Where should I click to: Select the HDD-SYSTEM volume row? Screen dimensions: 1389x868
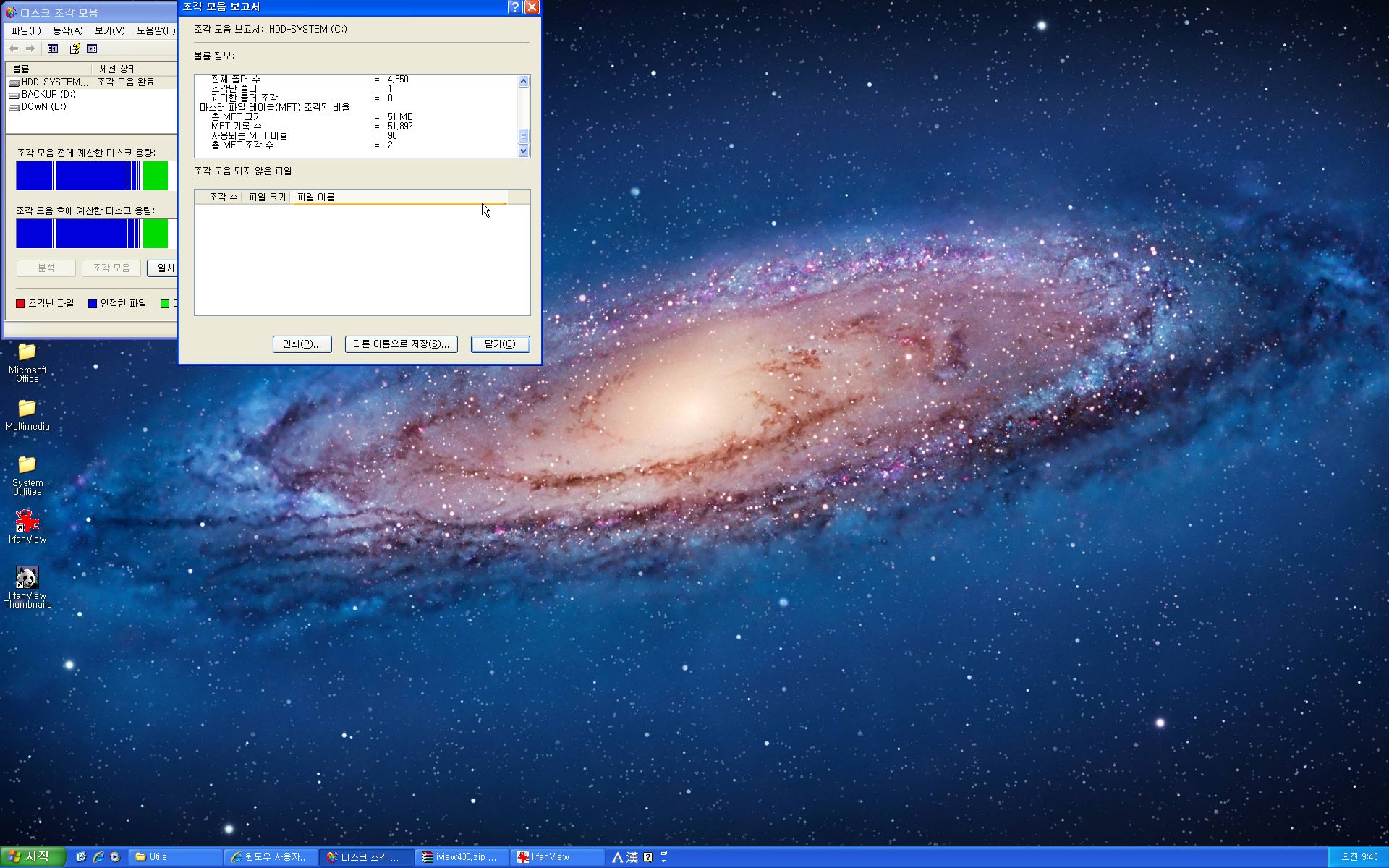tap(92, 82)
